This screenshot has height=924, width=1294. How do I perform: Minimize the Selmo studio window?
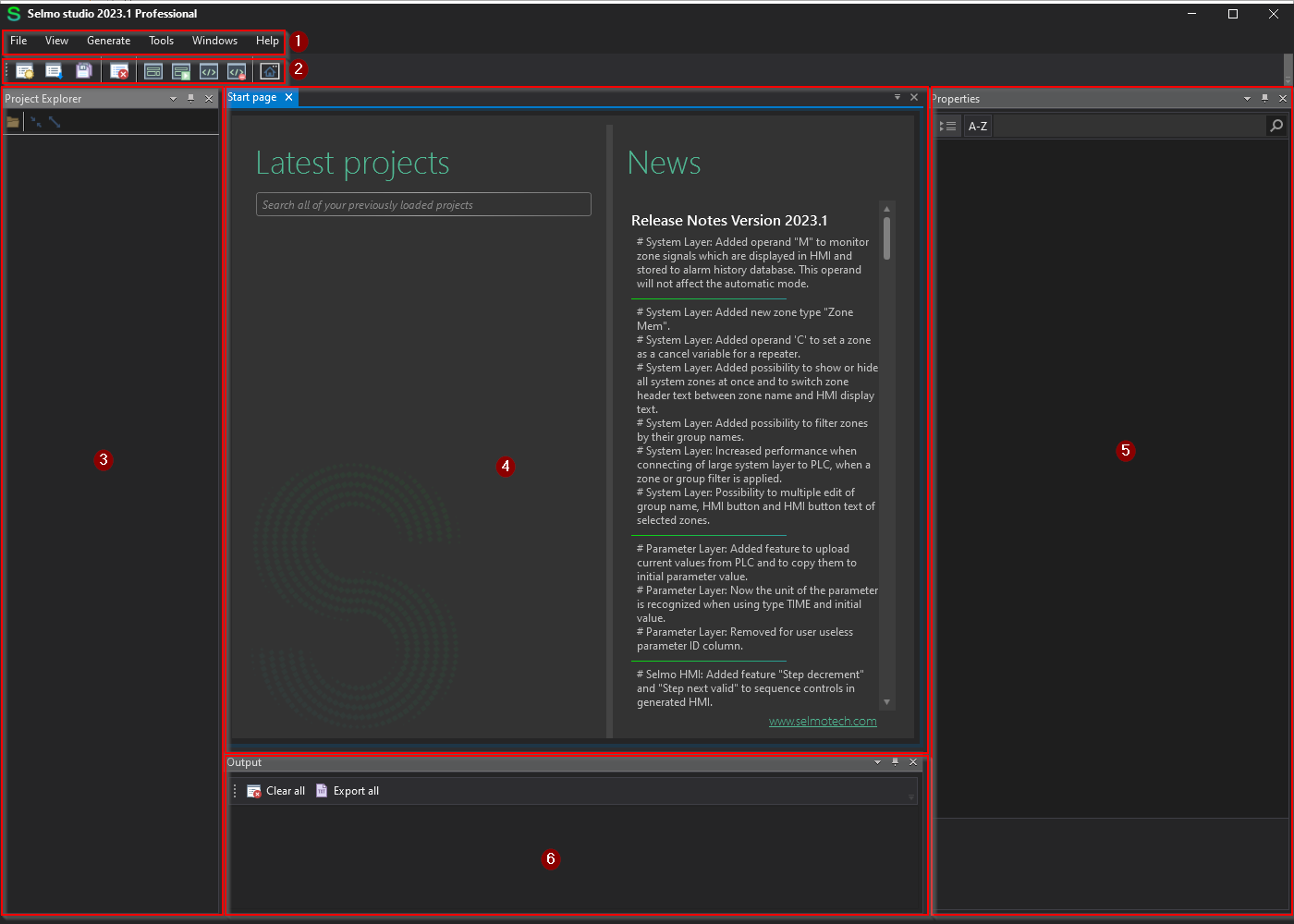point(1191,14)
